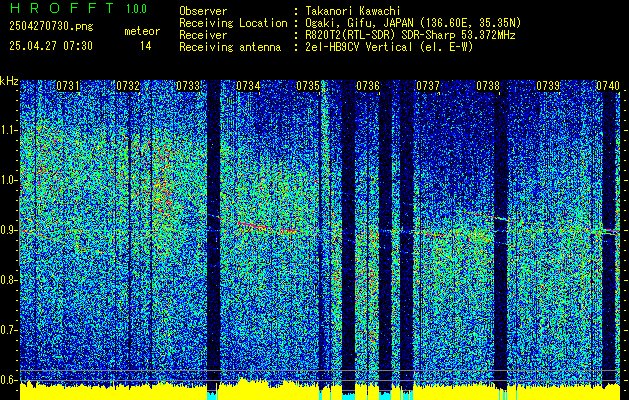Viewport: 629px width, 400px height.
Task: Click the 0732 time marker
Action: (x=128, y=86)
